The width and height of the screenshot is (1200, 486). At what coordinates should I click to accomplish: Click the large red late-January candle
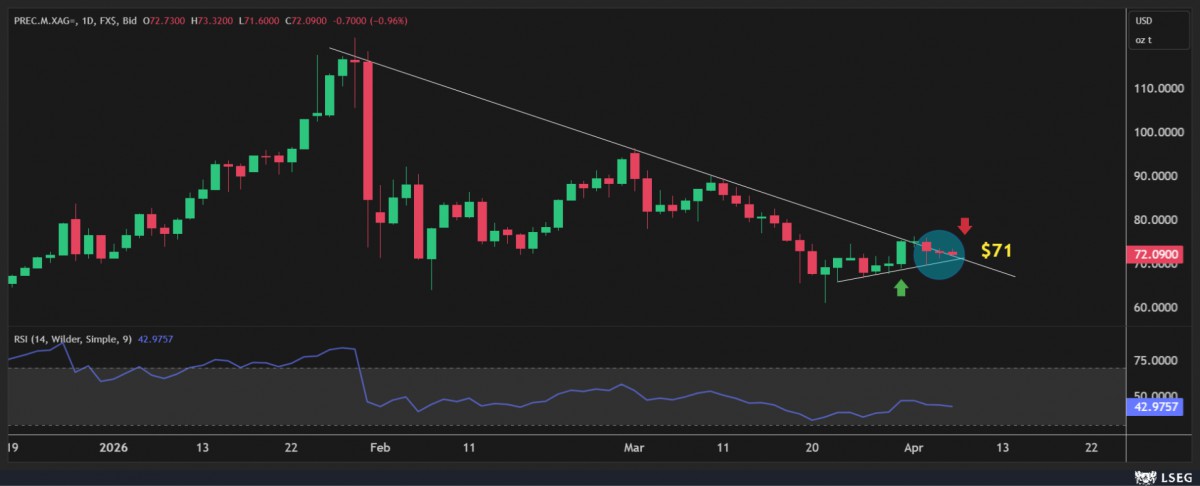pos(367,130)
